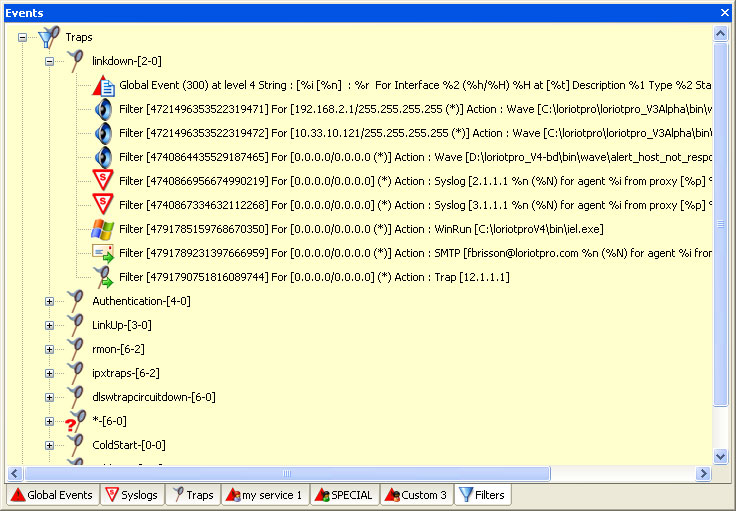This screenshot has width=736, height=511.
Task: Click the horizontal scrollbar thumb
Action: [x=287, y=473]
